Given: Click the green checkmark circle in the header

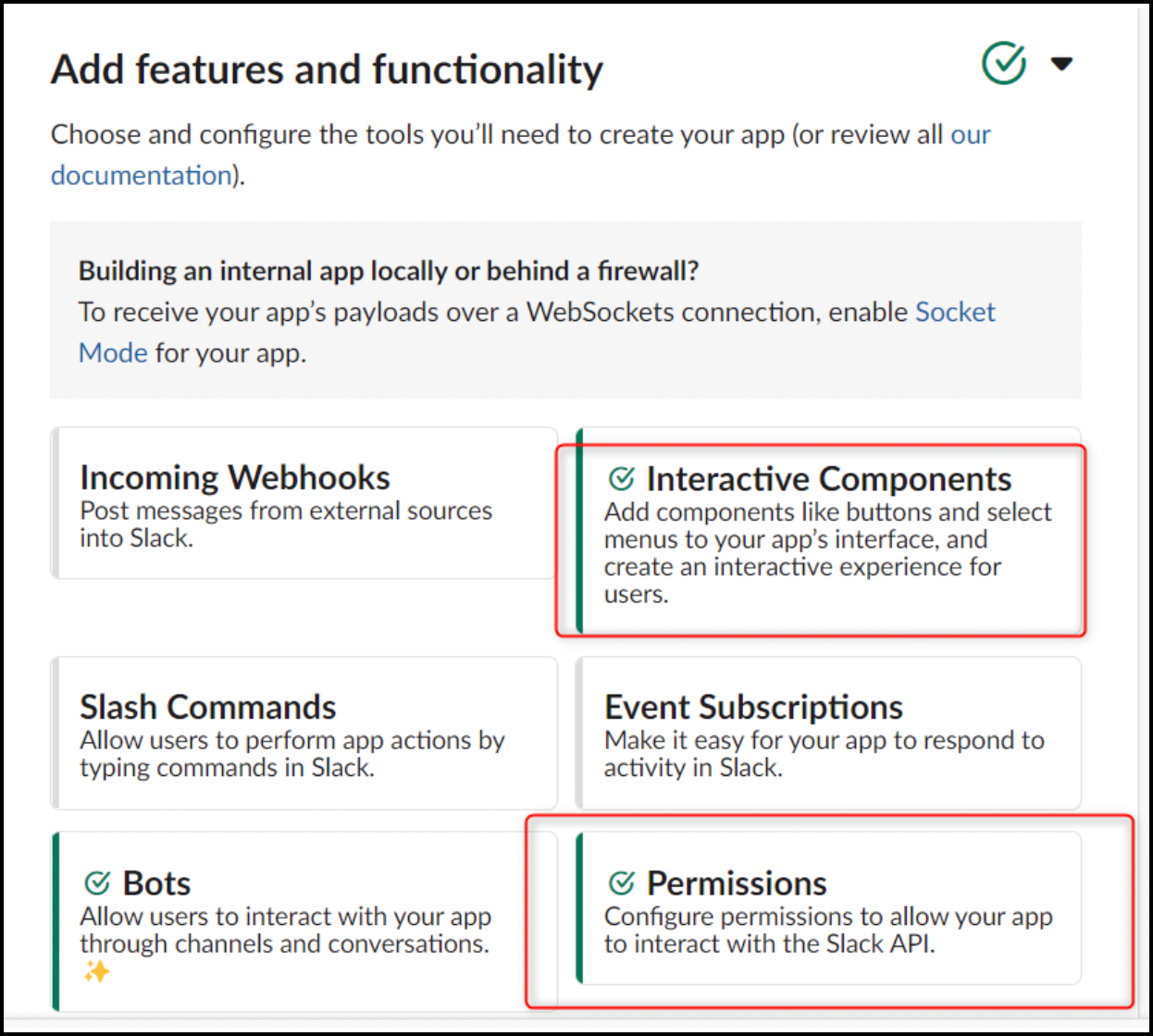Looking at the screenshot, I should [1003, 63].
